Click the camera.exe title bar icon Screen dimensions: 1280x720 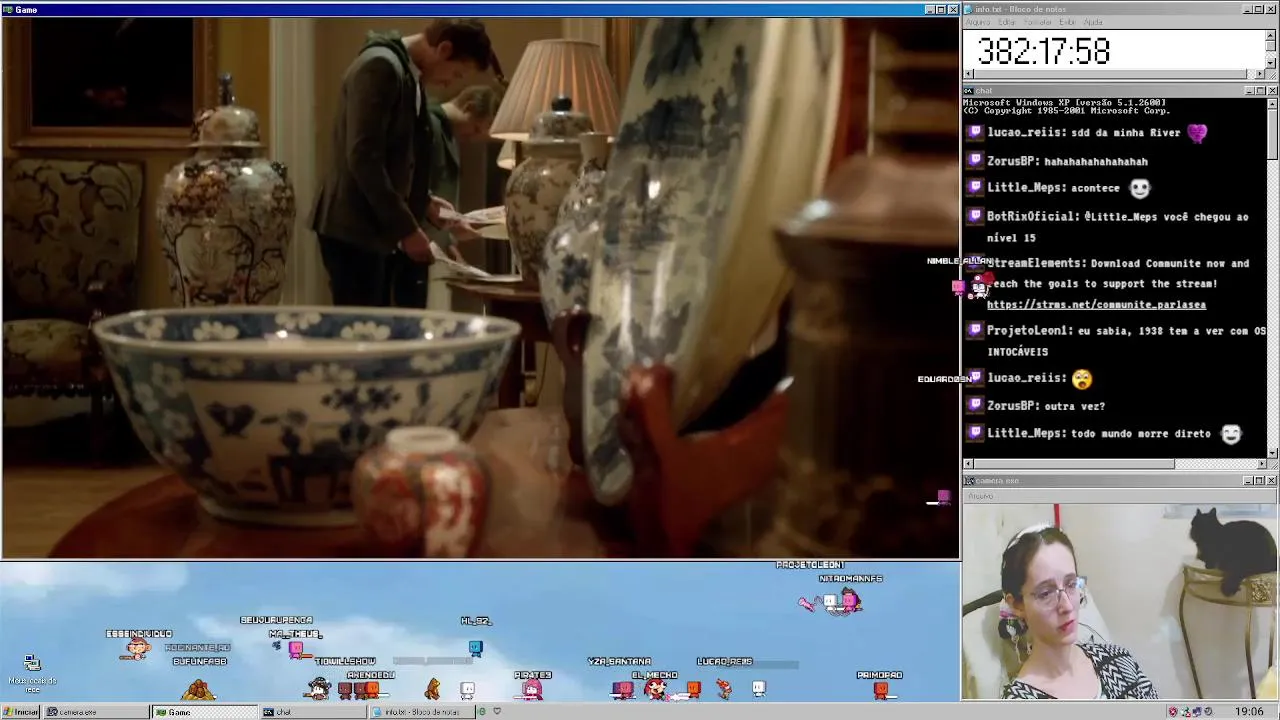pos(969,481)
